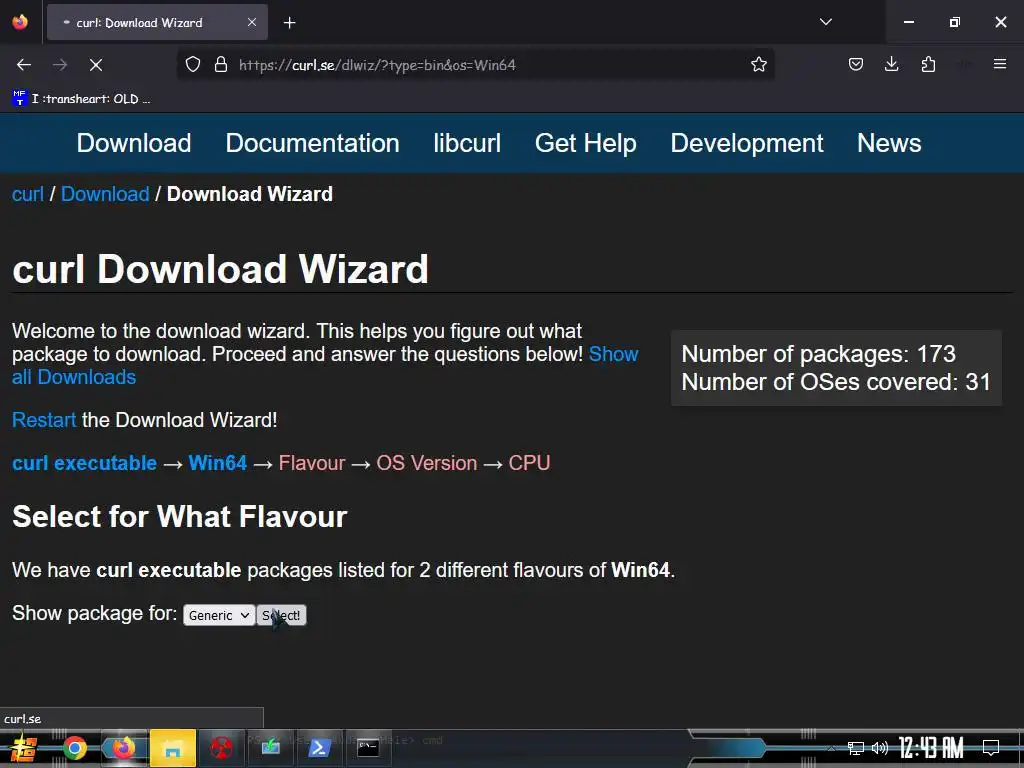Open the Development nav menu

coord(746,143)
